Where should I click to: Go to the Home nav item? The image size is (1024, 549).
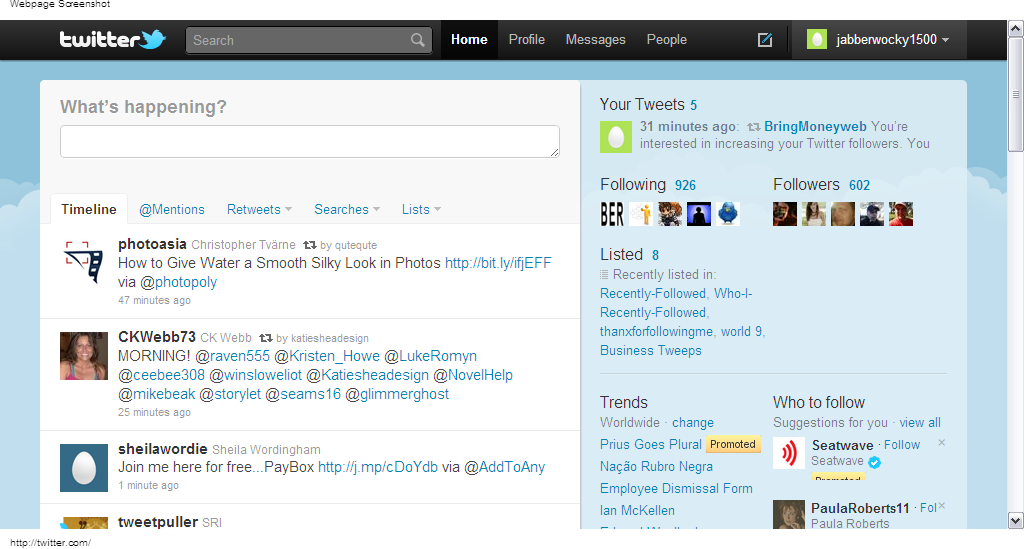pos(469,40)
